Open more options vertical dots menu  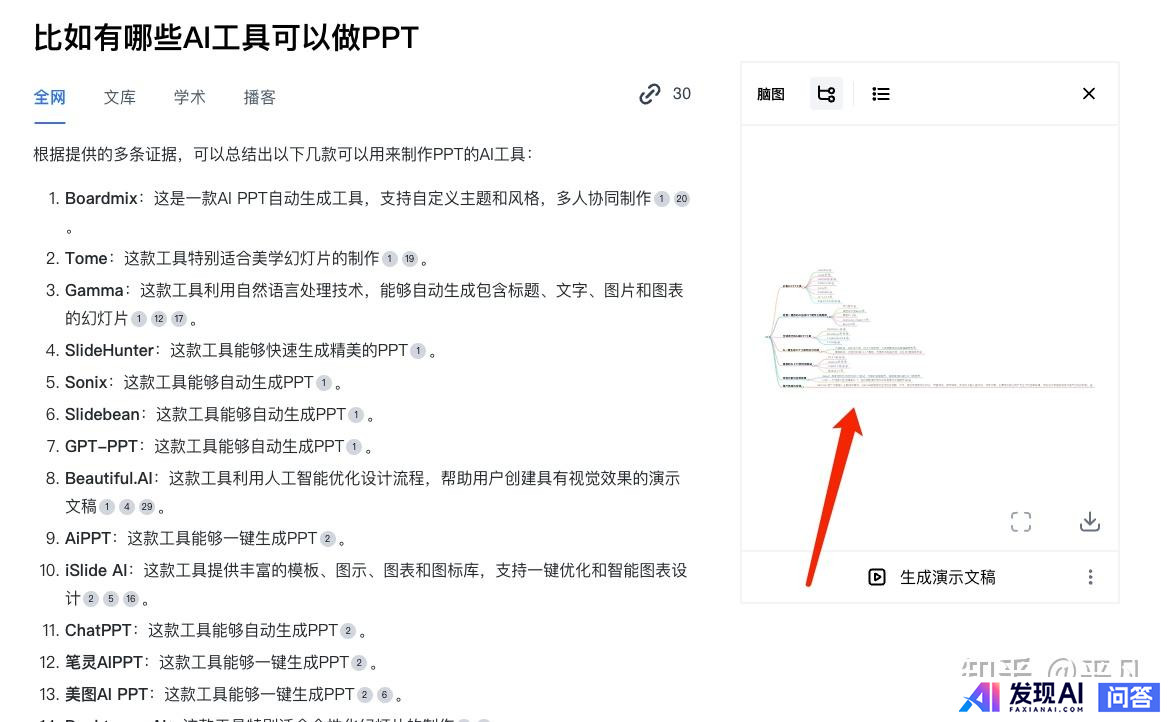pyautogui.click(x=1090, y=577)
